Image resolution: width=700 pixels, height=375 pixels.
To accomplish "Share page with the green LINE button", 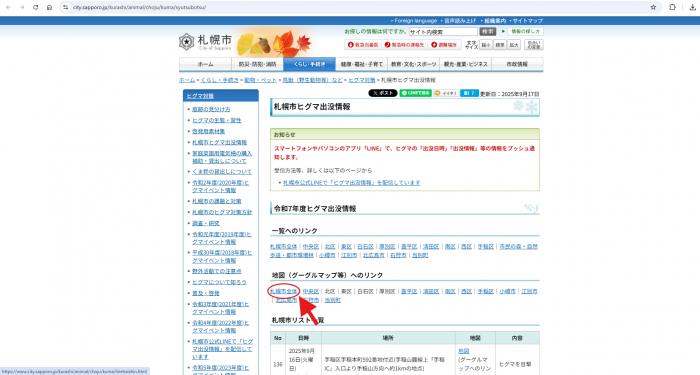I will coord(415,93).
